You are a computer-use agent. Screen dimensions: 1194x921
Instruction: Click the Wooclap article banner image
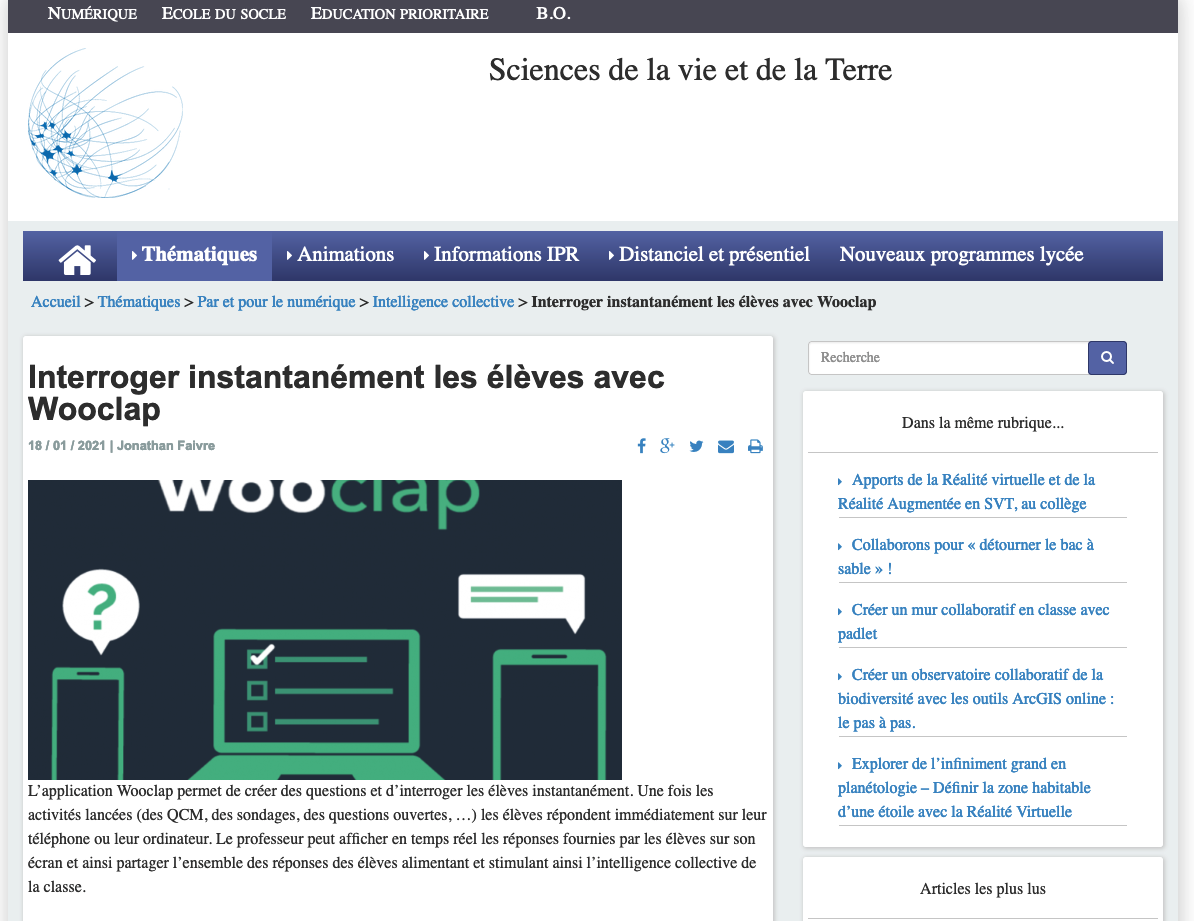point(325,630)
